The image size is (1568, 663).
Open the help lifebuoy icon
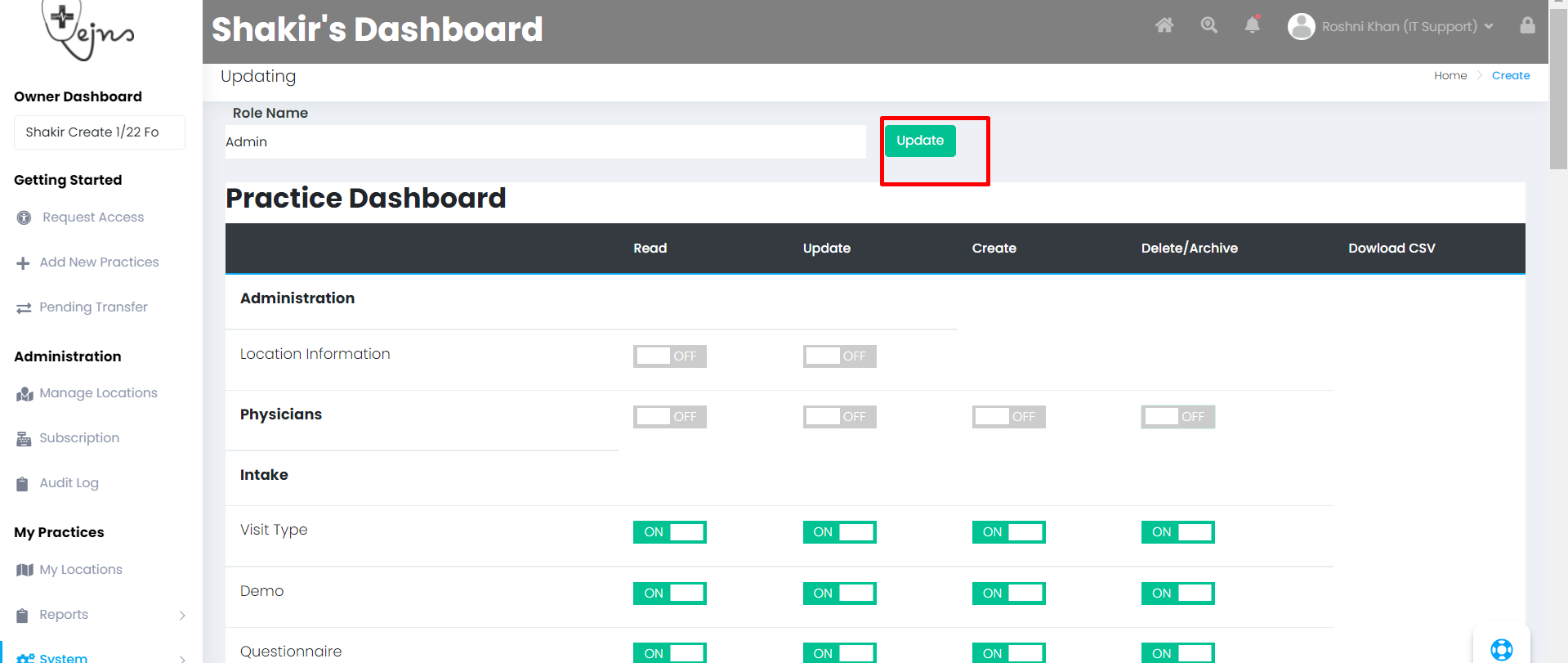click(1501, 649)
